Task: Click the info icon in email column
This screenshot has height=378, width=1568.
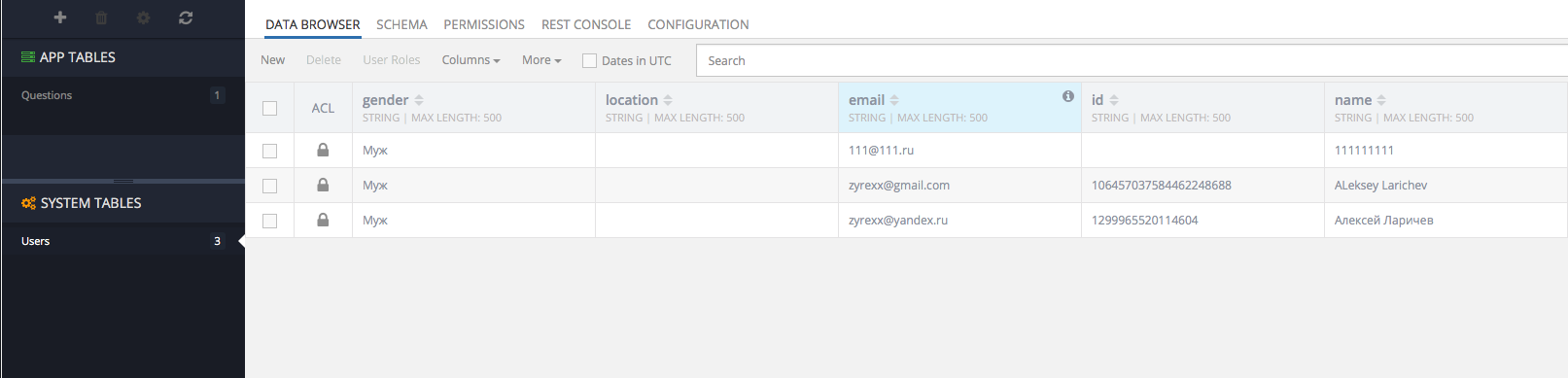Action: point(1068,96)
